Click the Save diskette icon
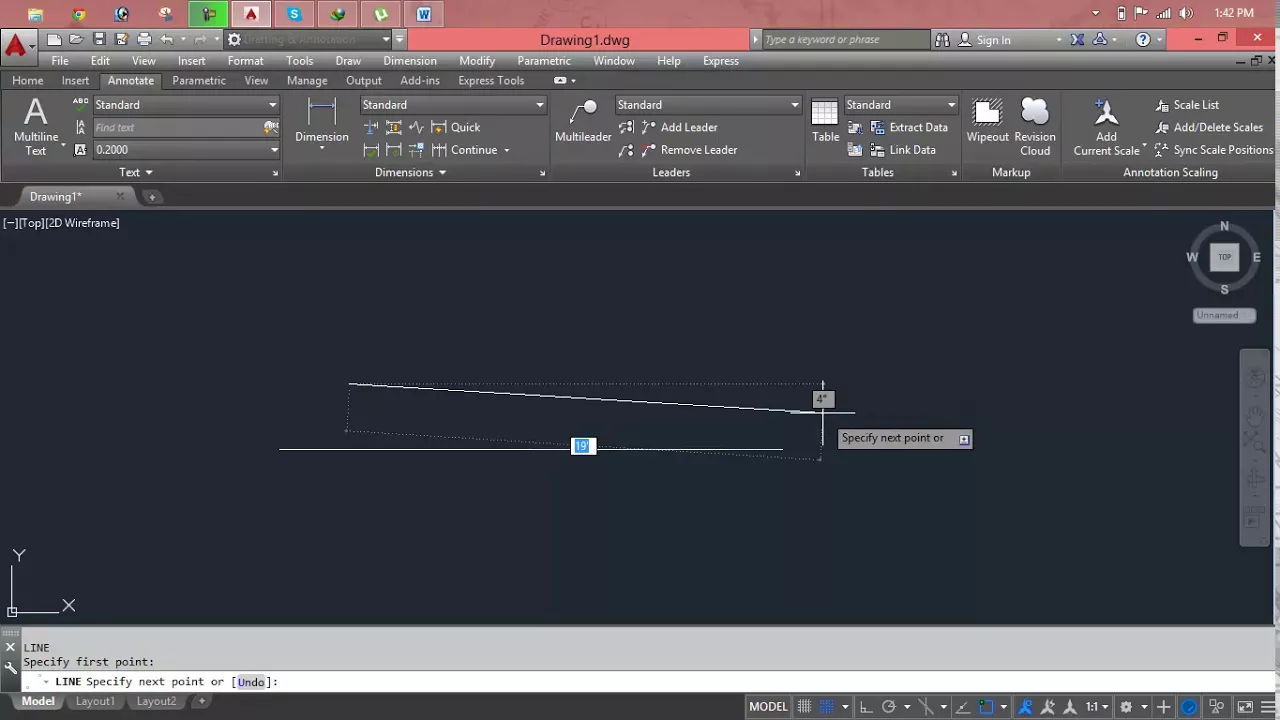1280x720 pixels. click(x=99, y=39)
